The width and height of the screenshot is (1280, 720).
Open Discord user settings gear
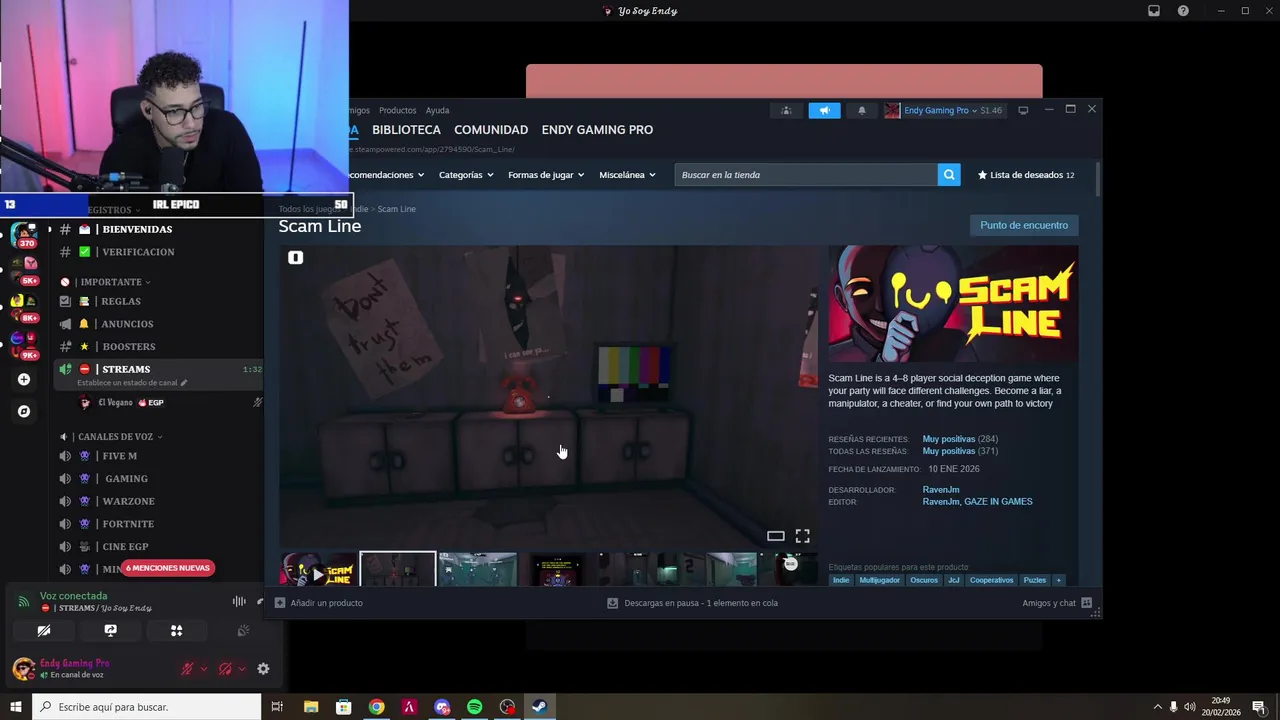point(263,669)
